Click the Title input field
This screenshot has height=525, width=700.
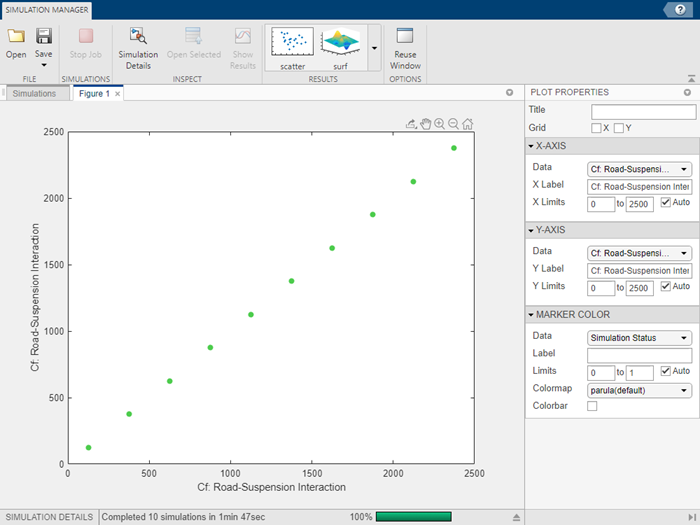643,112
